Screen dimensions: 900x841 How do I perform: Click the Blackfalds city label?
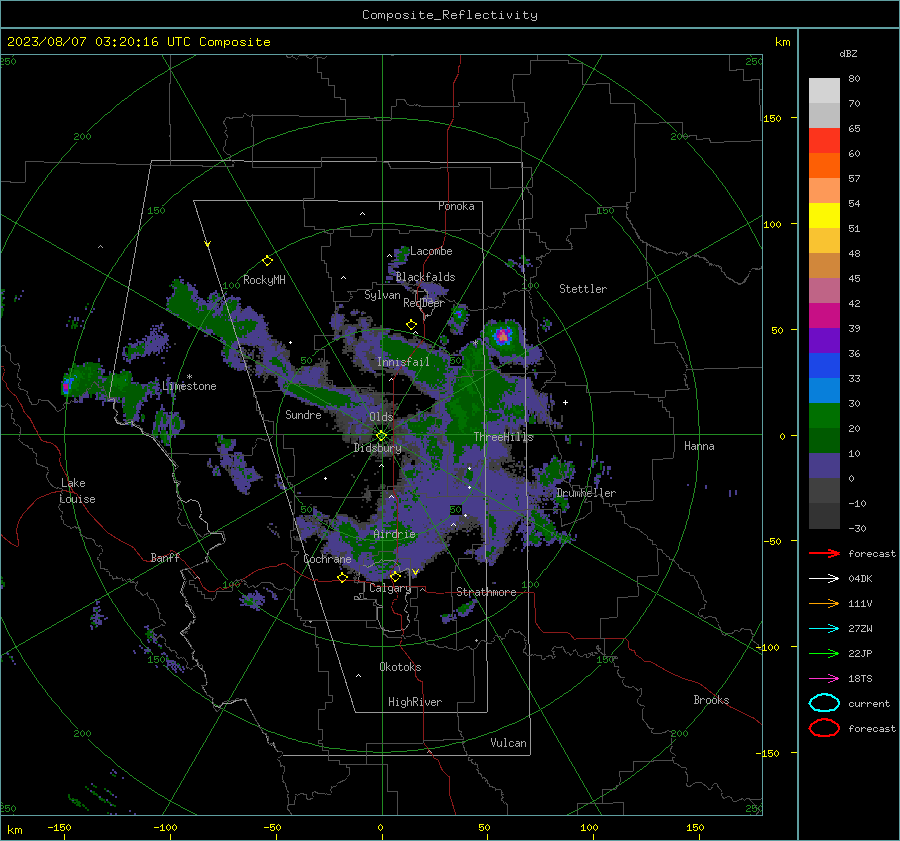[425, 277]
